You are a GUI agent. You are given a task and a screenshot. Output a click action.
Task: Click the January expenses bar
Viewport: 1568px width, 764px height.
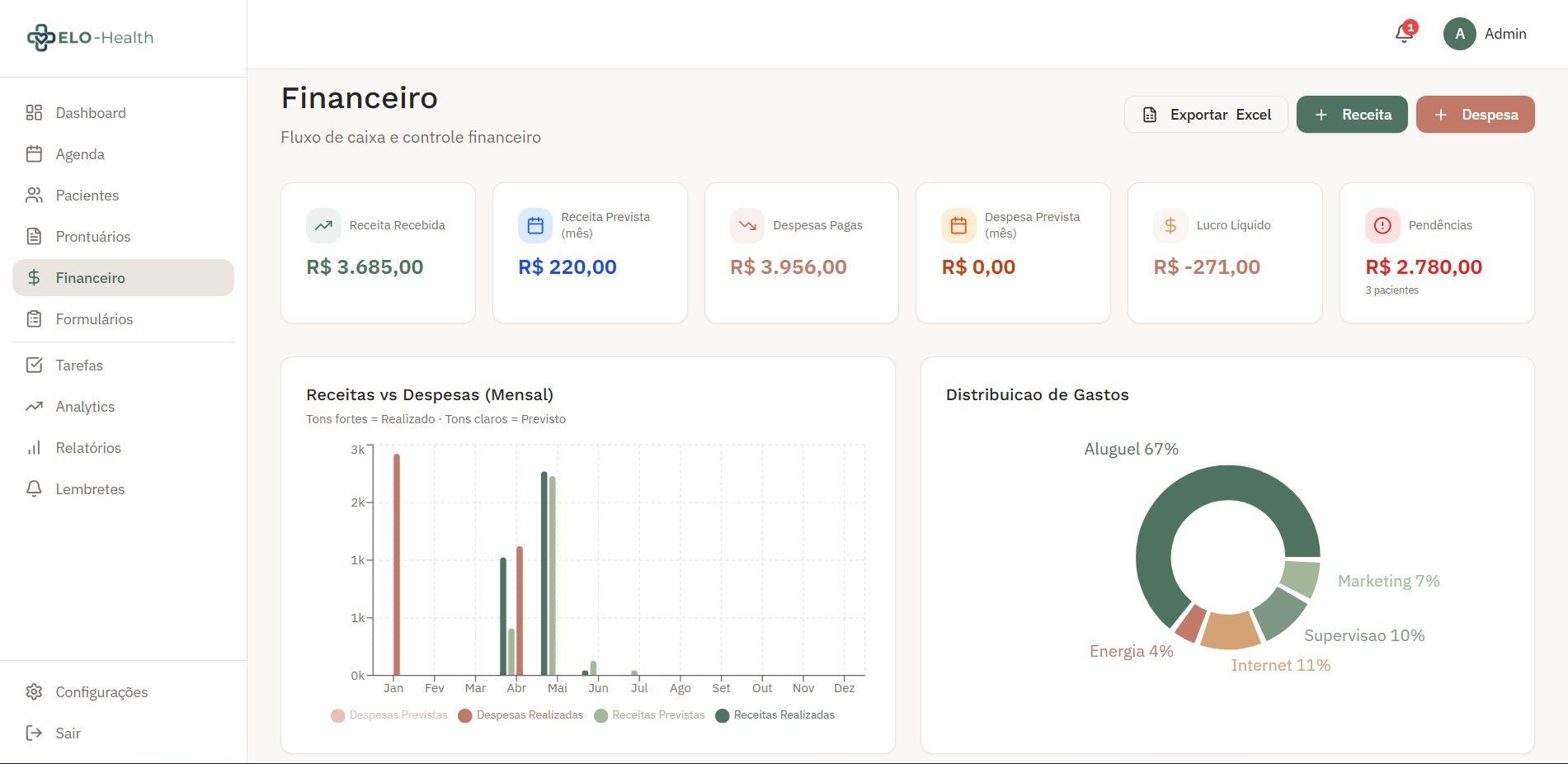click(397, 564)
